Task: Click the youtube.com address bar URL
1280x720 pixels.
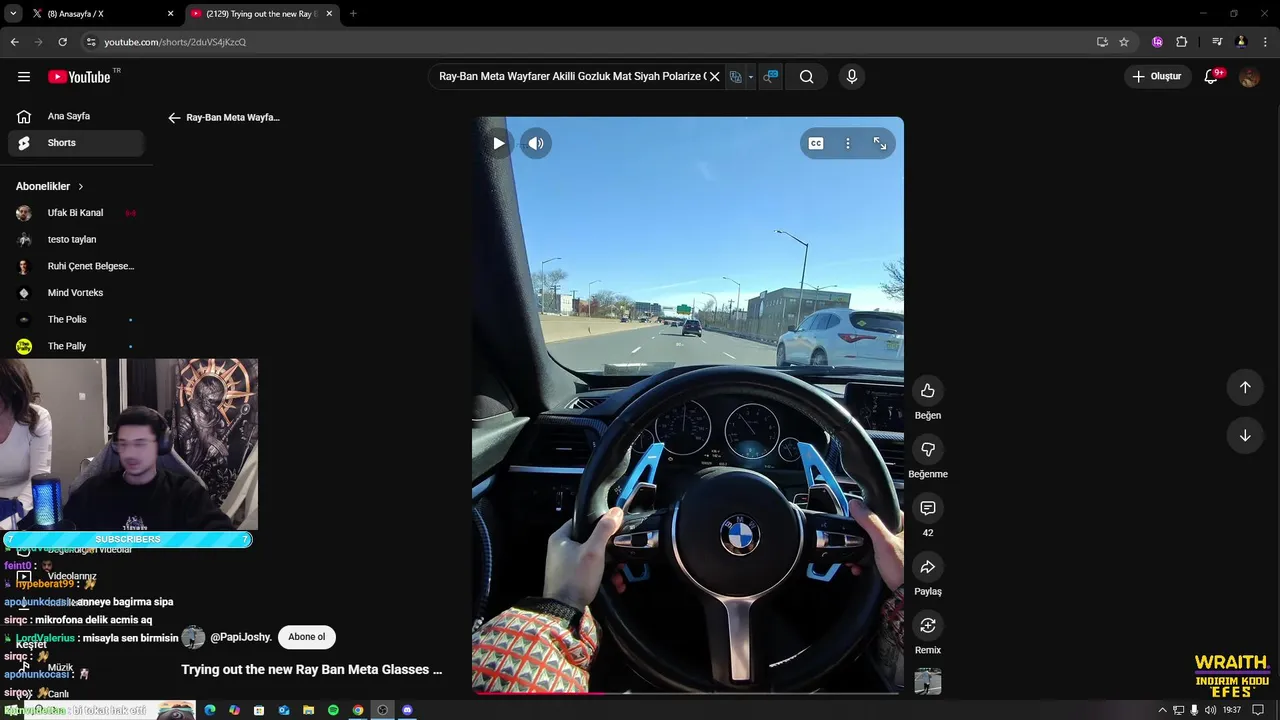Action: (175, 42)
